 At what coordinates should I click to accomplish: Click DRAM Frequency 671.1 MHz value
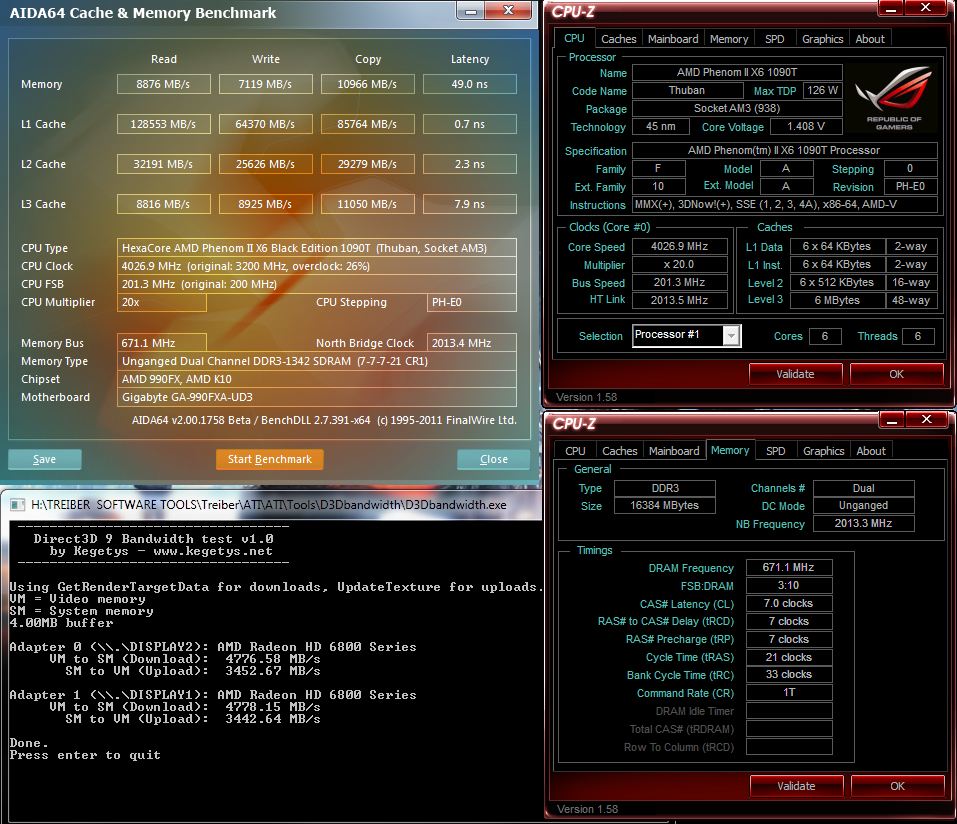(x=789, y=567)
